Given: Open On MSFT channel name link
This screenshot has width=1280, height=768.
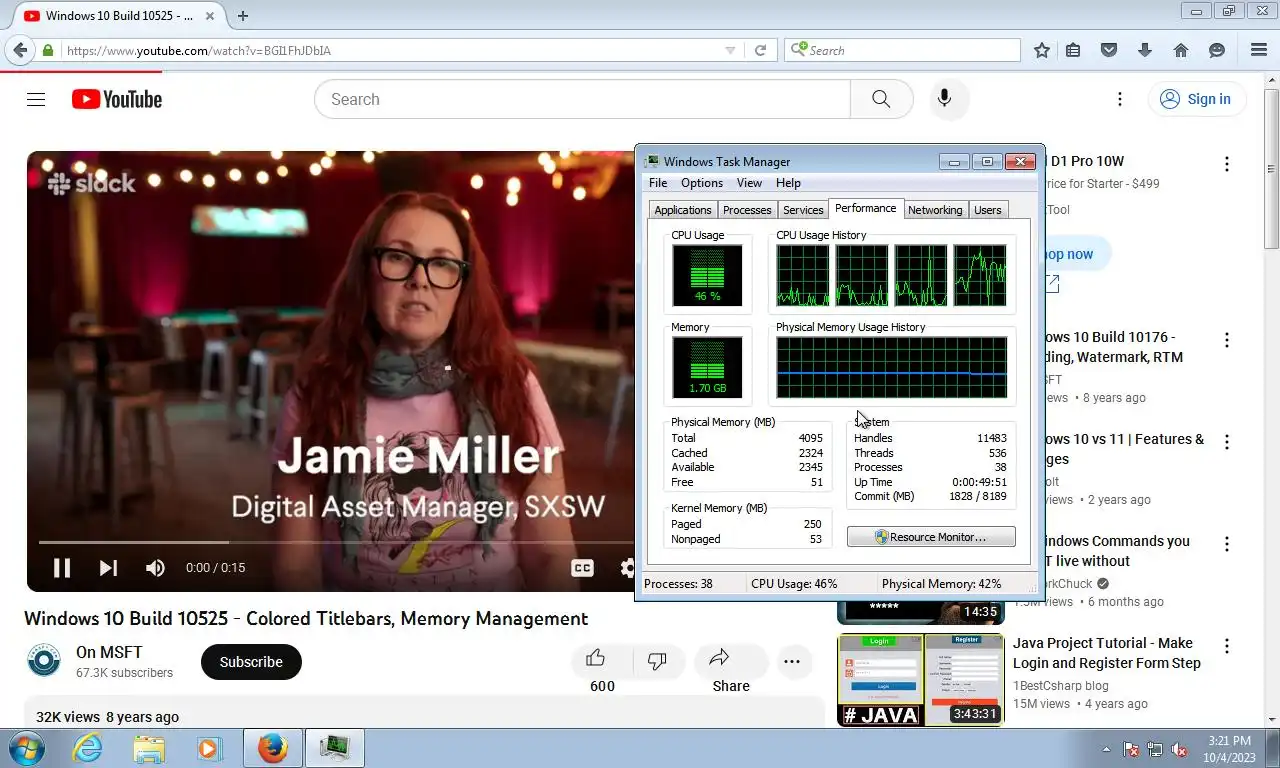Looking at the screenshot, I should click(109, 652).
